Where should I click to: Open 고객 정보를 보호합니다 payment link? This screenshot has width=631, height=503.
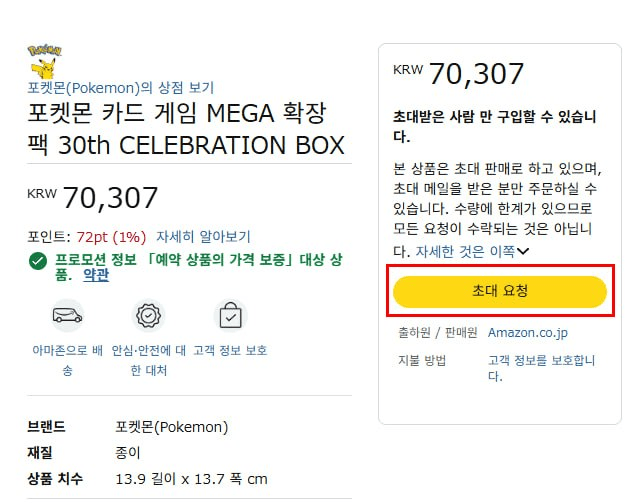click(541, 368)
